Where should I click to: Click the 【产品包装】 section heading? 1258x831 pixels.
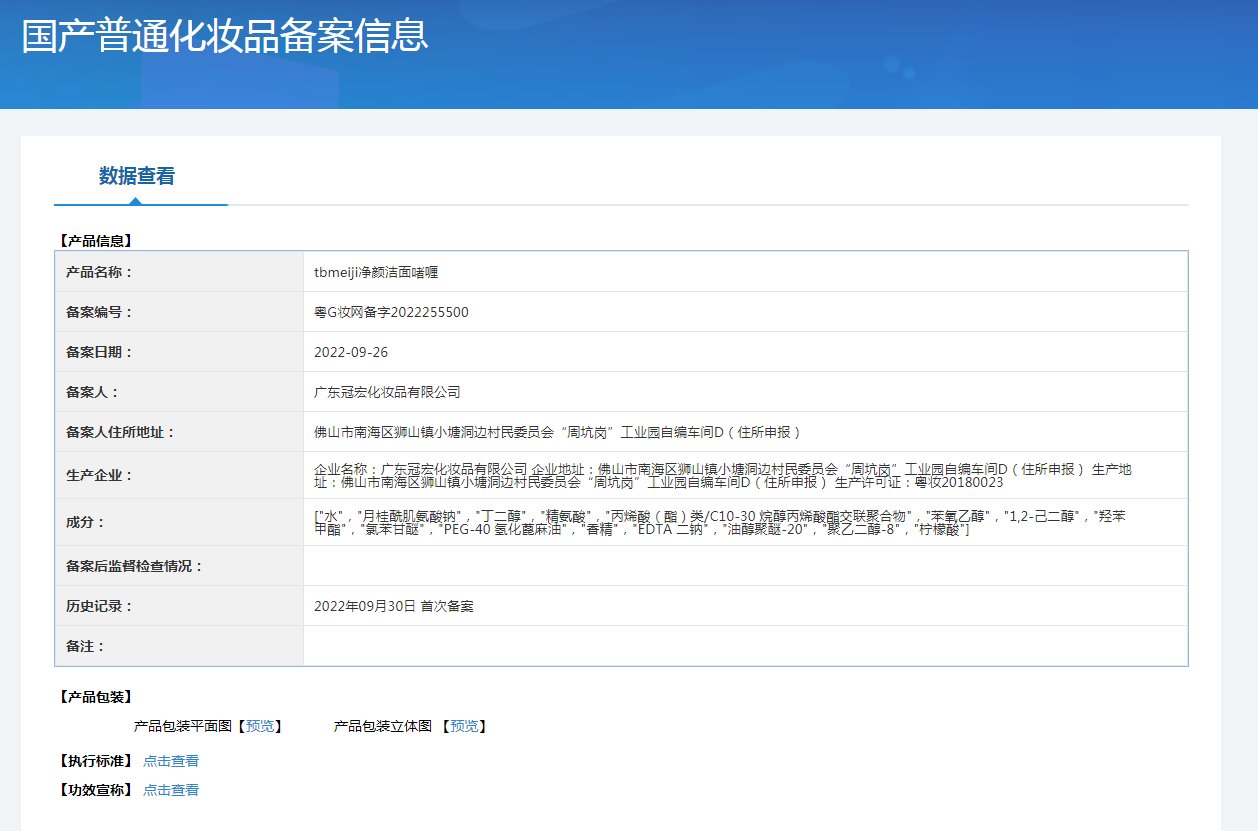point(96,697)
